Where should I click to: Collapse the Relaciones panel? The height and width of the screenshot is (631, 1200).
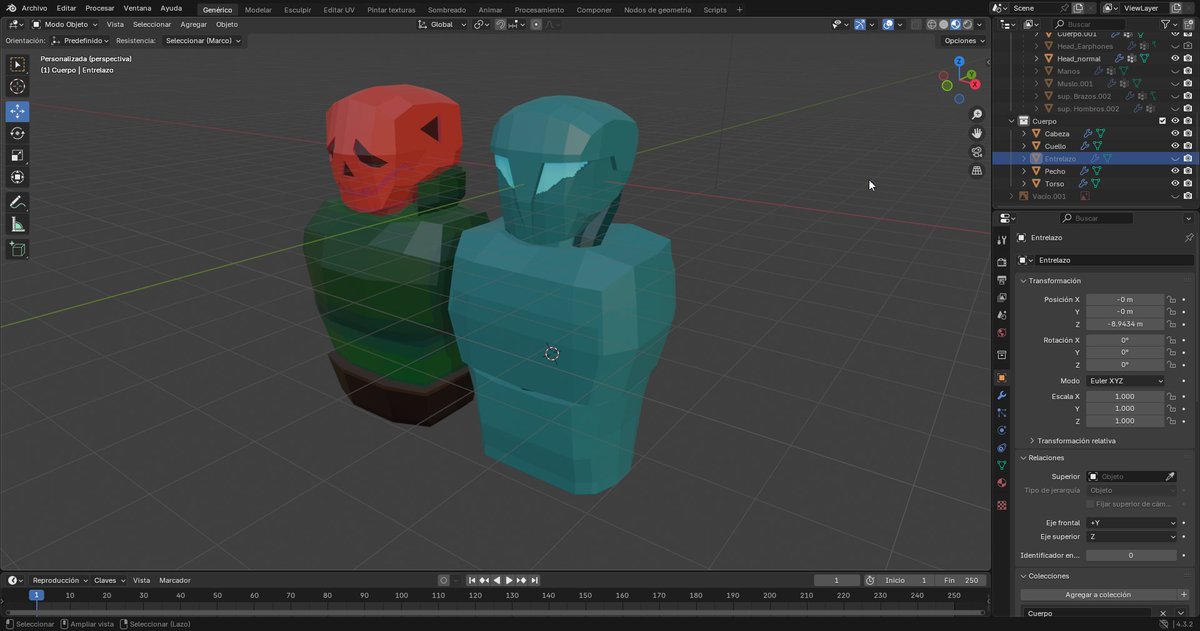pyautogui.click(x=1046, y=458)
